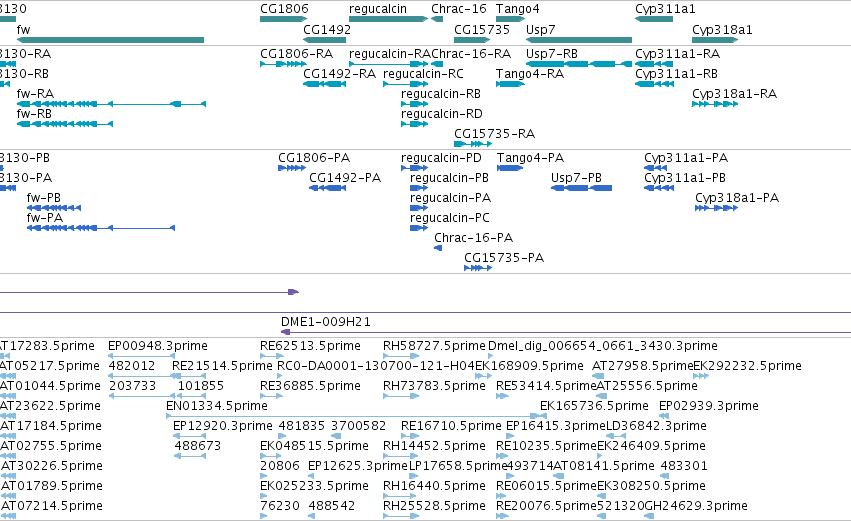
Task: Select the regucalcin-PB protein label
Action: pyautogui.click(x=449, y=178)
